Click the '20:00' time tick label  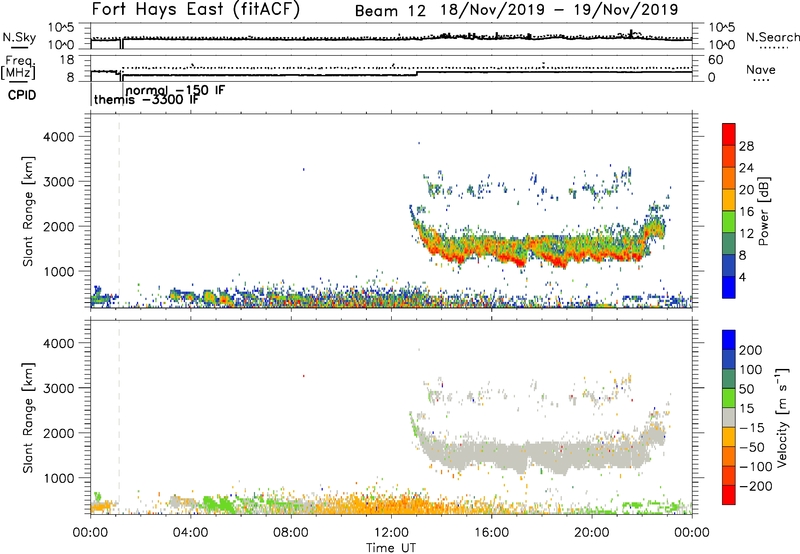coord(592,533)
